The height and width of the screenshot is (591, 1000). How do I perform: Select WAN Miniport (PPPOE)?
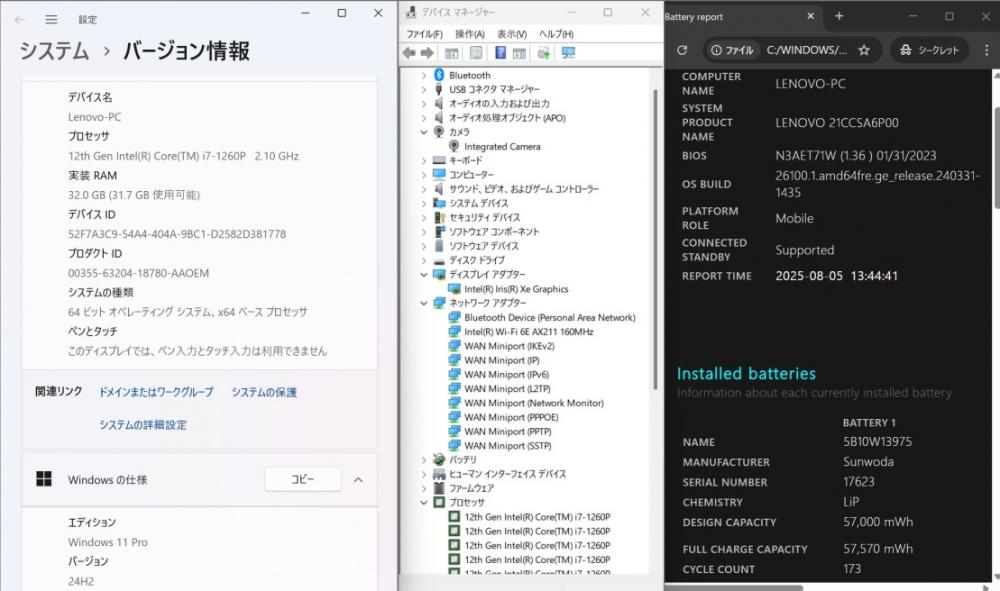point(511,417)
